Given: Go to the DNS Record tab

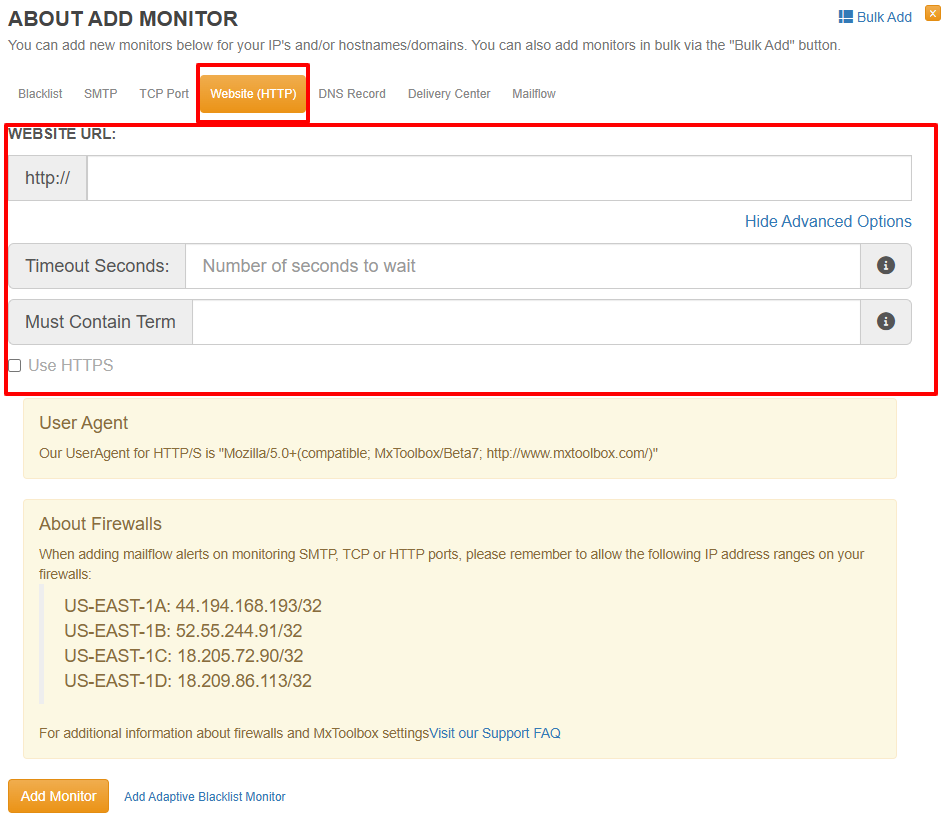Looking at the screenshot, I should pyautogui.click(x=352, y=94).
